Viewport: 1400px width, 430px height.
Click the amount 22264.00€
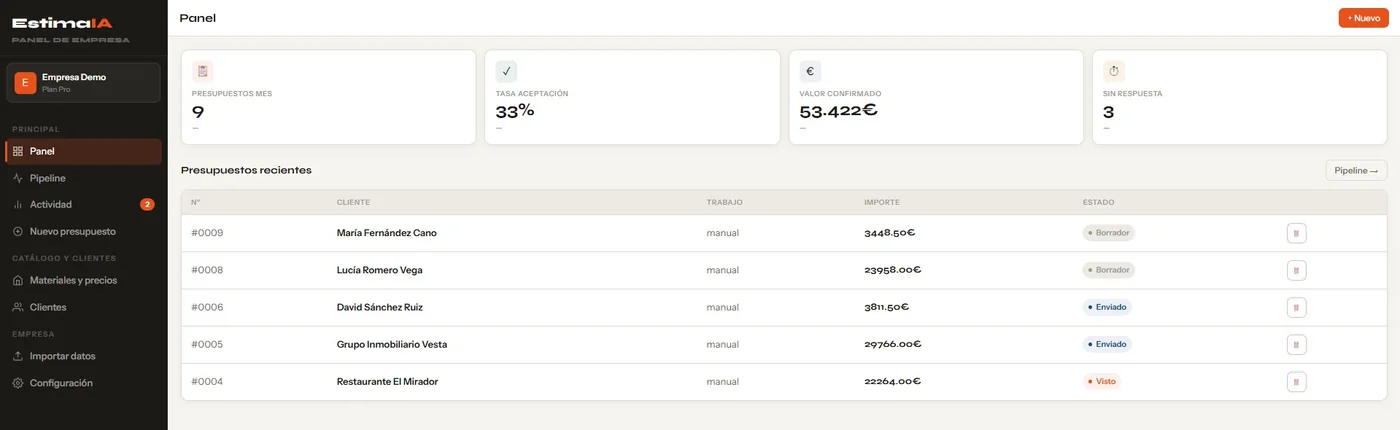[893, 381]
